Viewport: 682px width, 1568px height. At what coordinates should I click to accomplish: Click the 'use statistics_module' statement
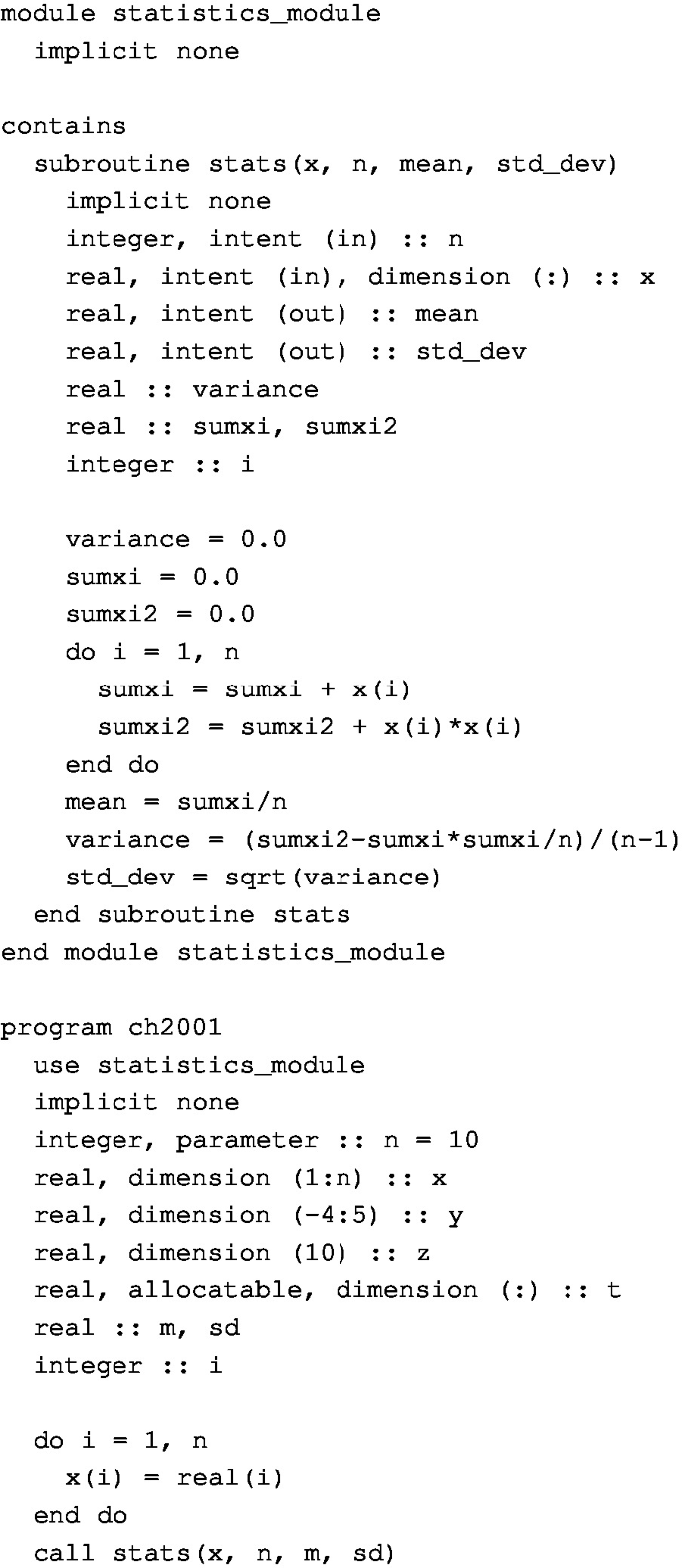click(199, 1065)
